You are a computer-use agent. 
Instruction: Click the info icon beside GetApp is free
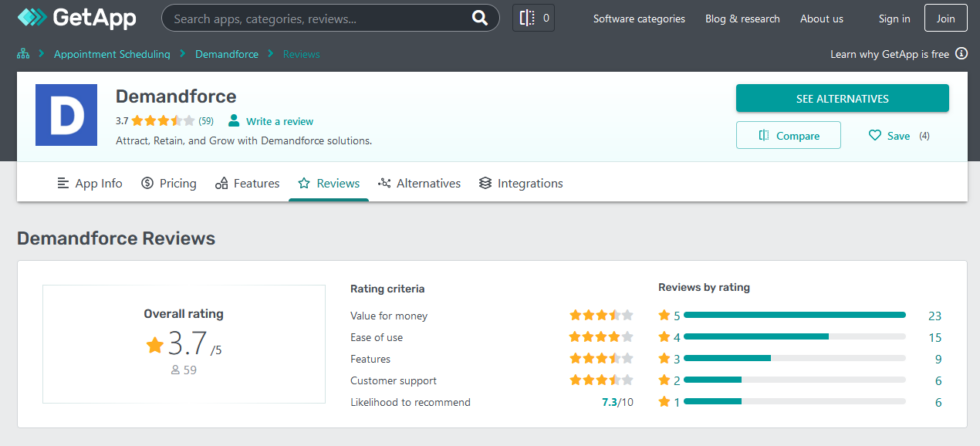(x=960, y=54)
